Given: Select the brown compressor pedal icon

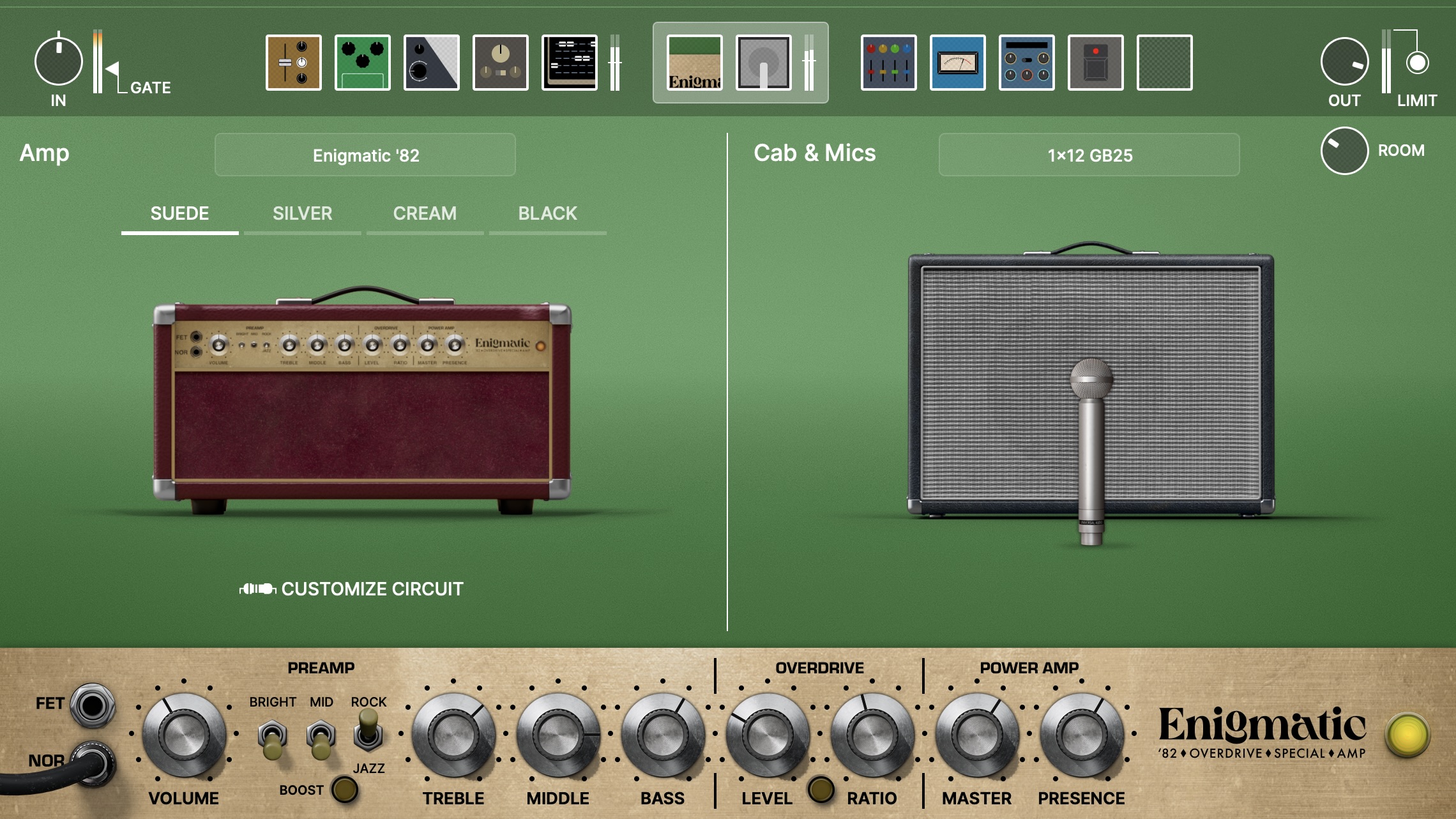Looking at the screenshot, I should 293,63.
